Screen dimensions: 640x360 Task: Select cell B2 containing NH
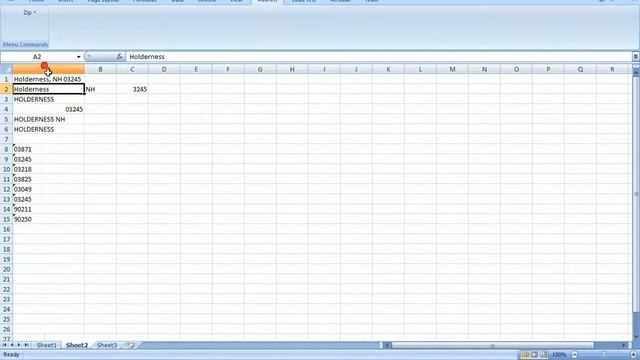click(x=100, y=89)
